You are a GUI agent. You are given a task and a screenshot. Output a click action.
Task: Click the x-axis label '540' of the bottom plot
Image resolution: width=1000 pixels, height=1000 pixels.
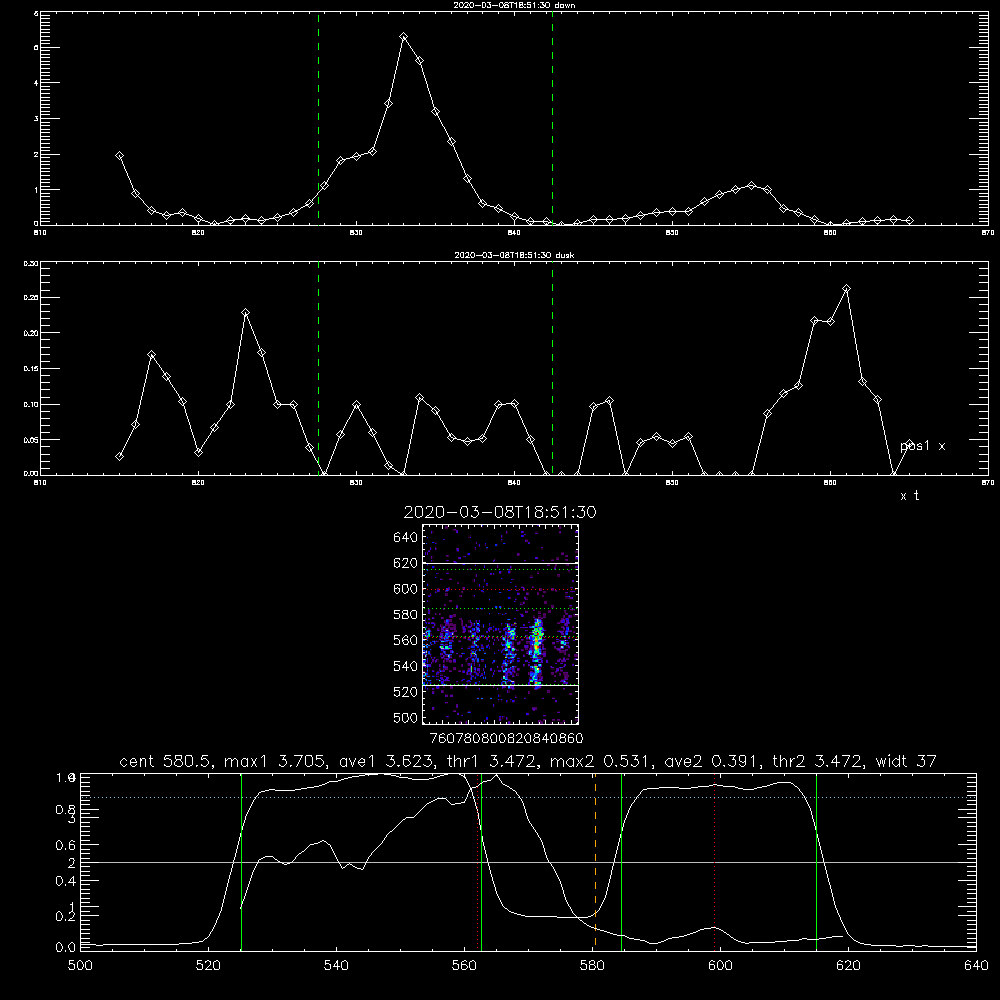point(336,966)
